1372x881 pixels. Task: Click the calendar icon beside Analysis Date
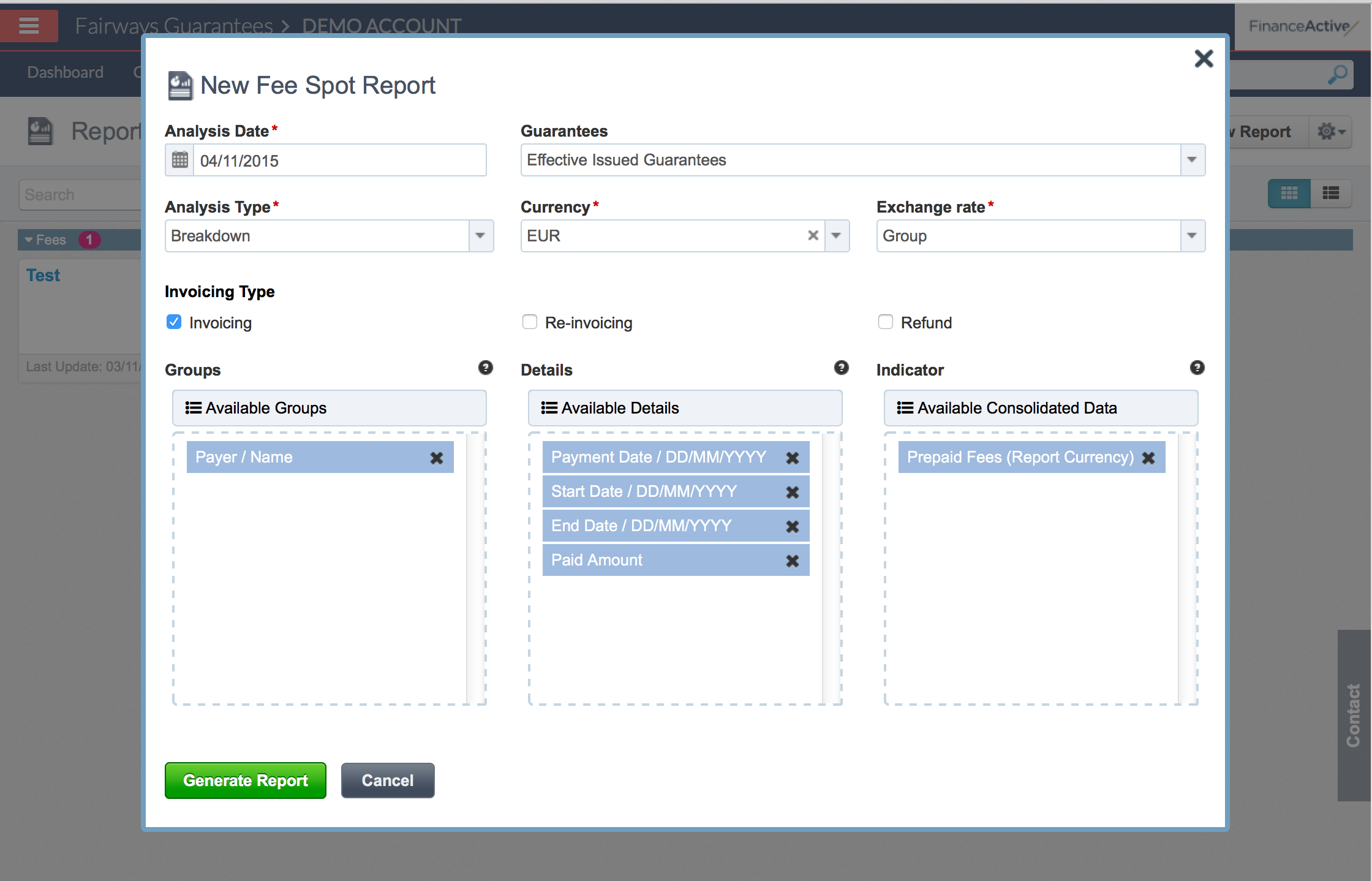point(179,161)
